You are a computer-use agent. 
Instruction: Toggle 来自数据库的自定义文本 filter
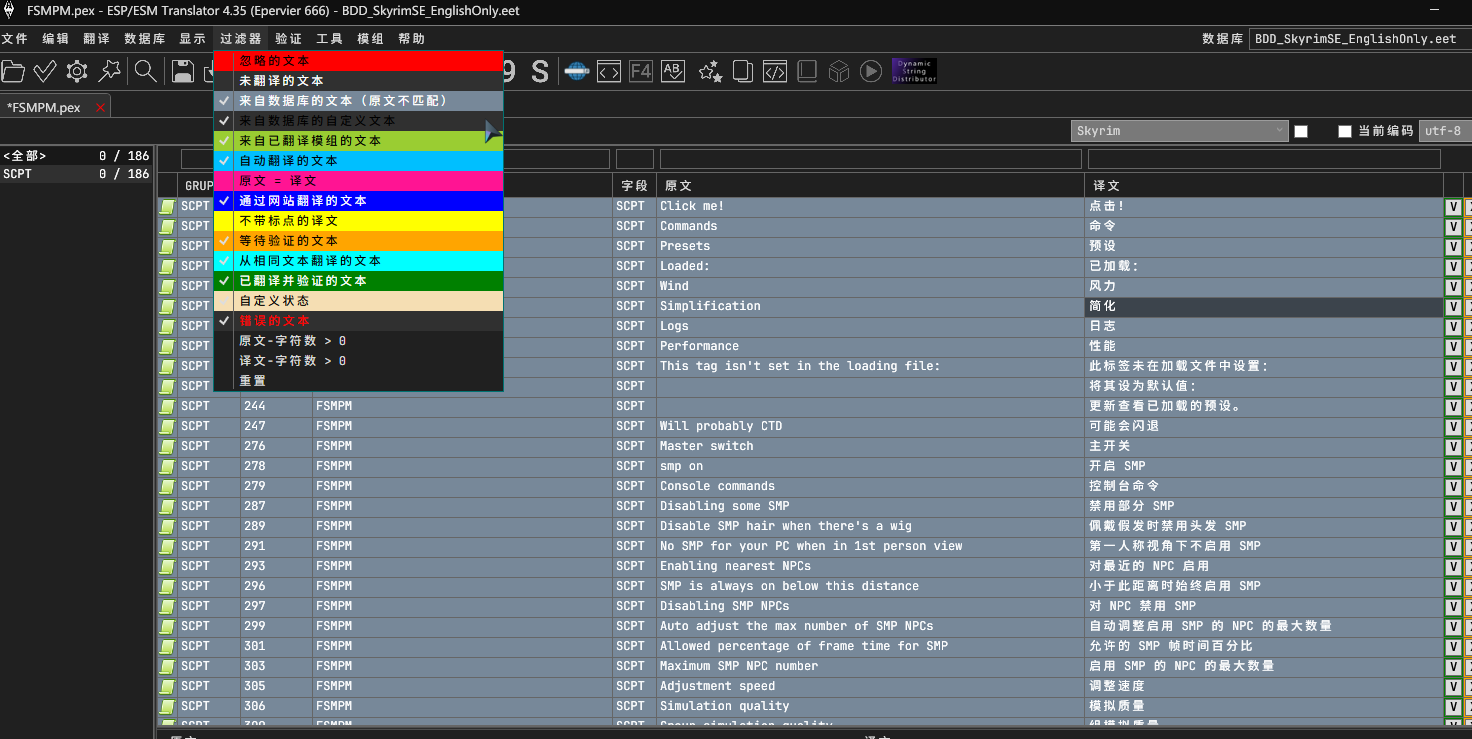pos(358,121)
